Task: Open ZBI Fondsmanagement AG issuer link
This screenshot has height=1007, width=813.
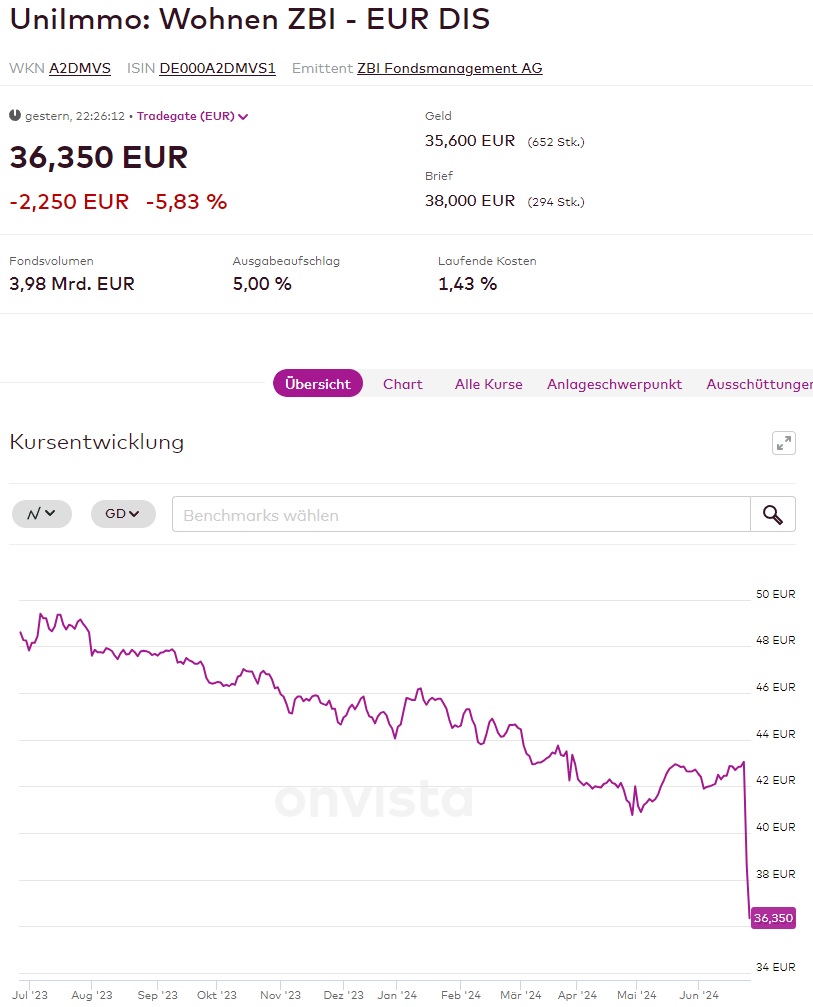Action: 449,68
